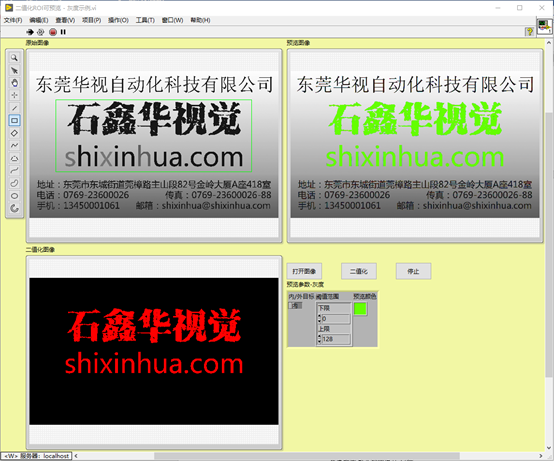
Task: Increment the 下限 lower limit stepper
Action: click(319, 317)
